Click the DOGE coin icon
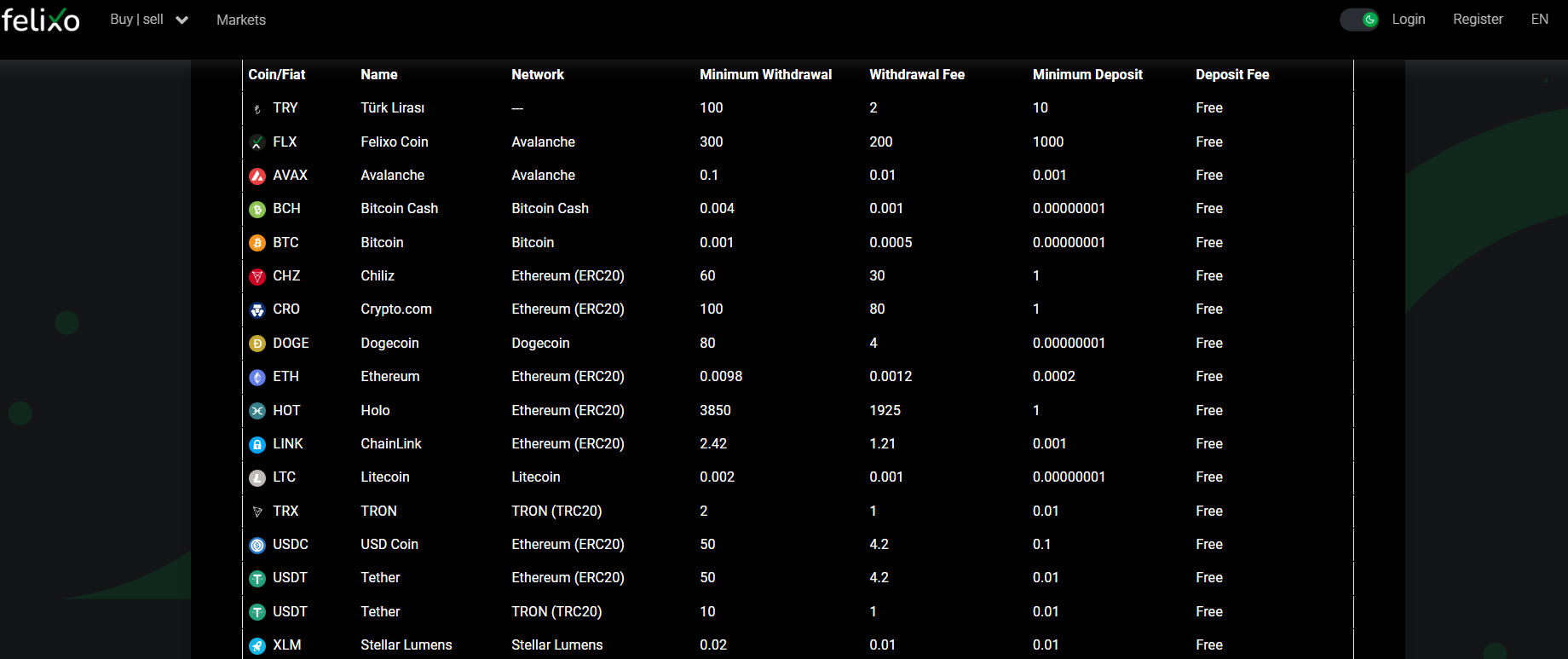The image size is (1568, 659). 257,344
